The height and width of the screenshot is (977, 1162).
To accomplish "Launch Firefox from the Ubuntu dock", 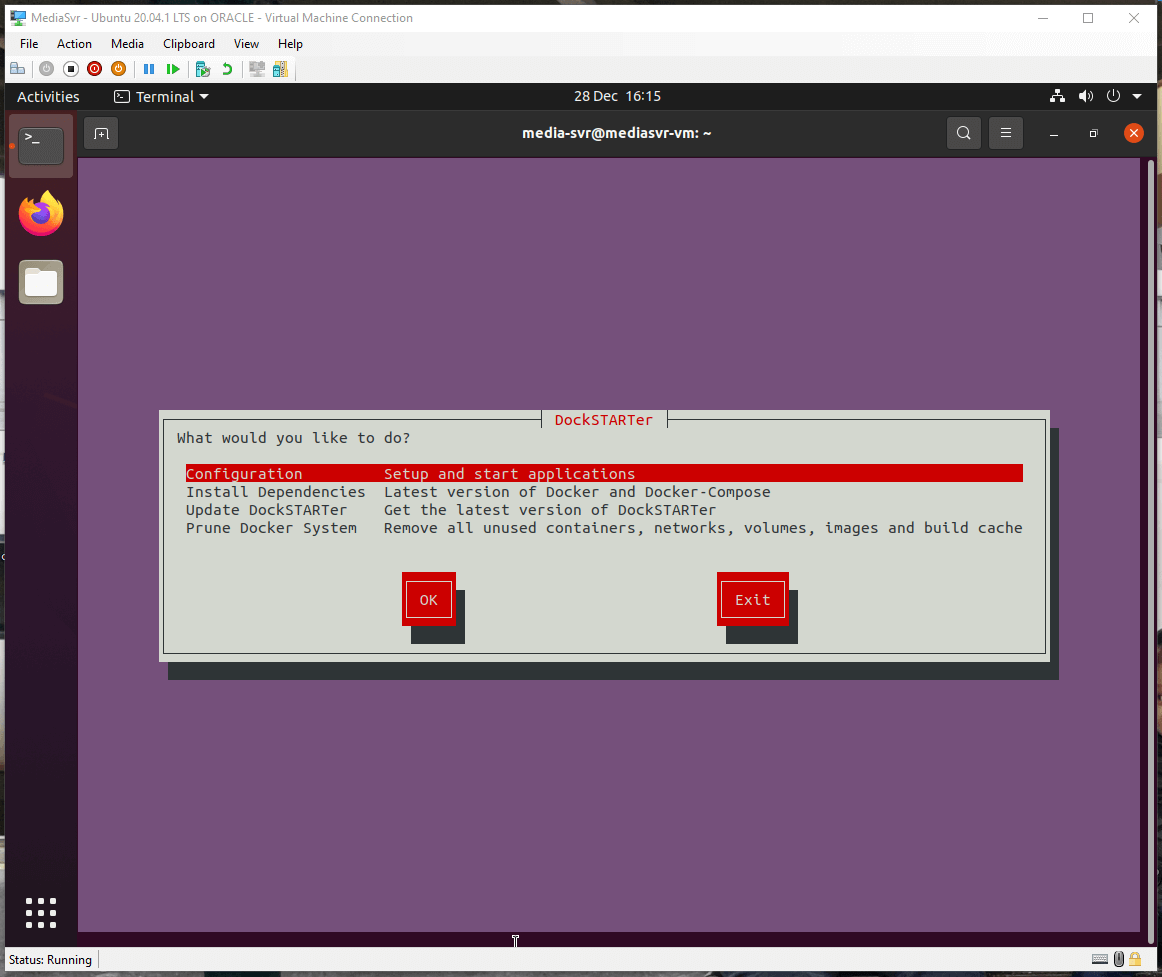I will click(x=41, y=213).
